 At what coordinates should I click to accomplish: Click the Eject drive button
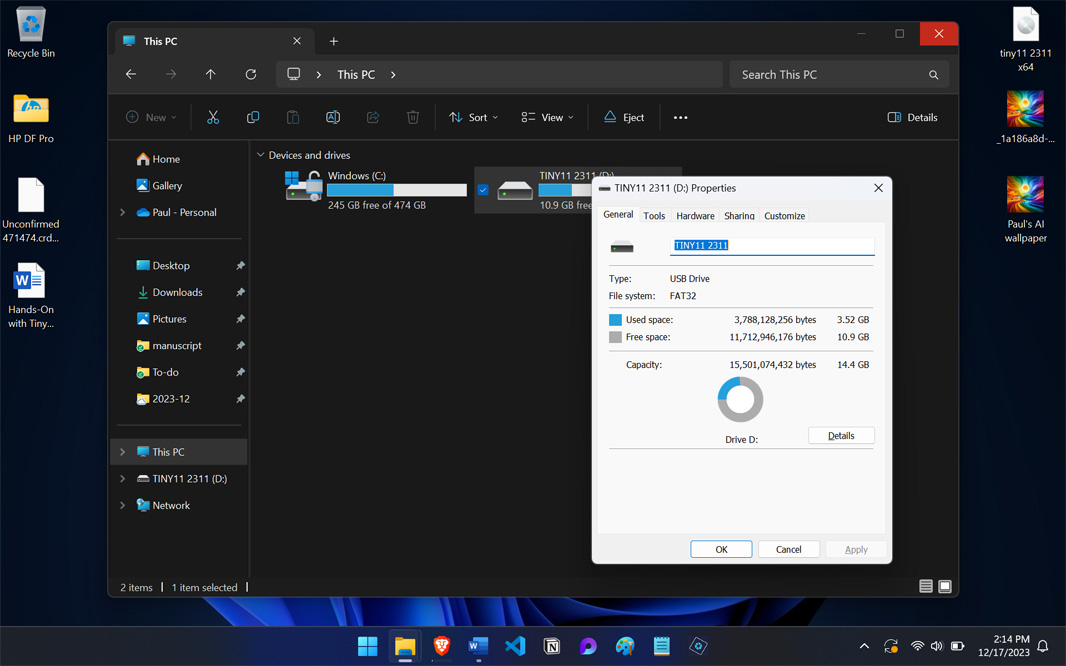click(x=624, y=117)
